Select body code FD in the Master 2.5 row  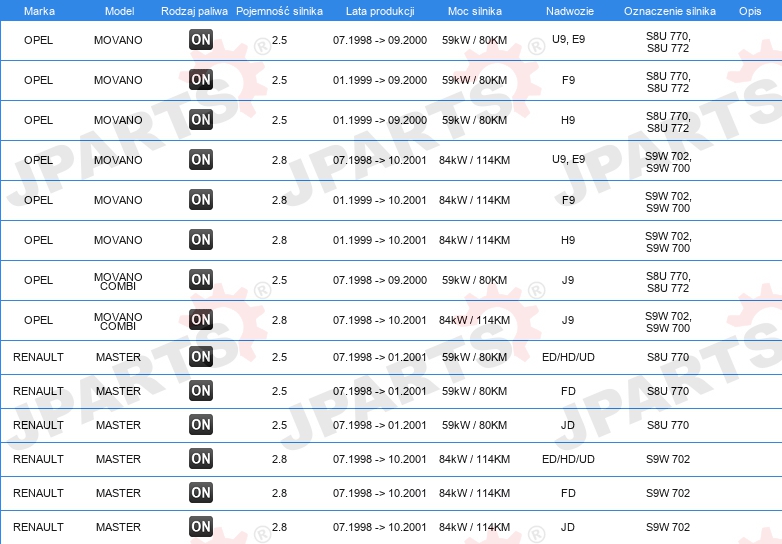[569, 391]
